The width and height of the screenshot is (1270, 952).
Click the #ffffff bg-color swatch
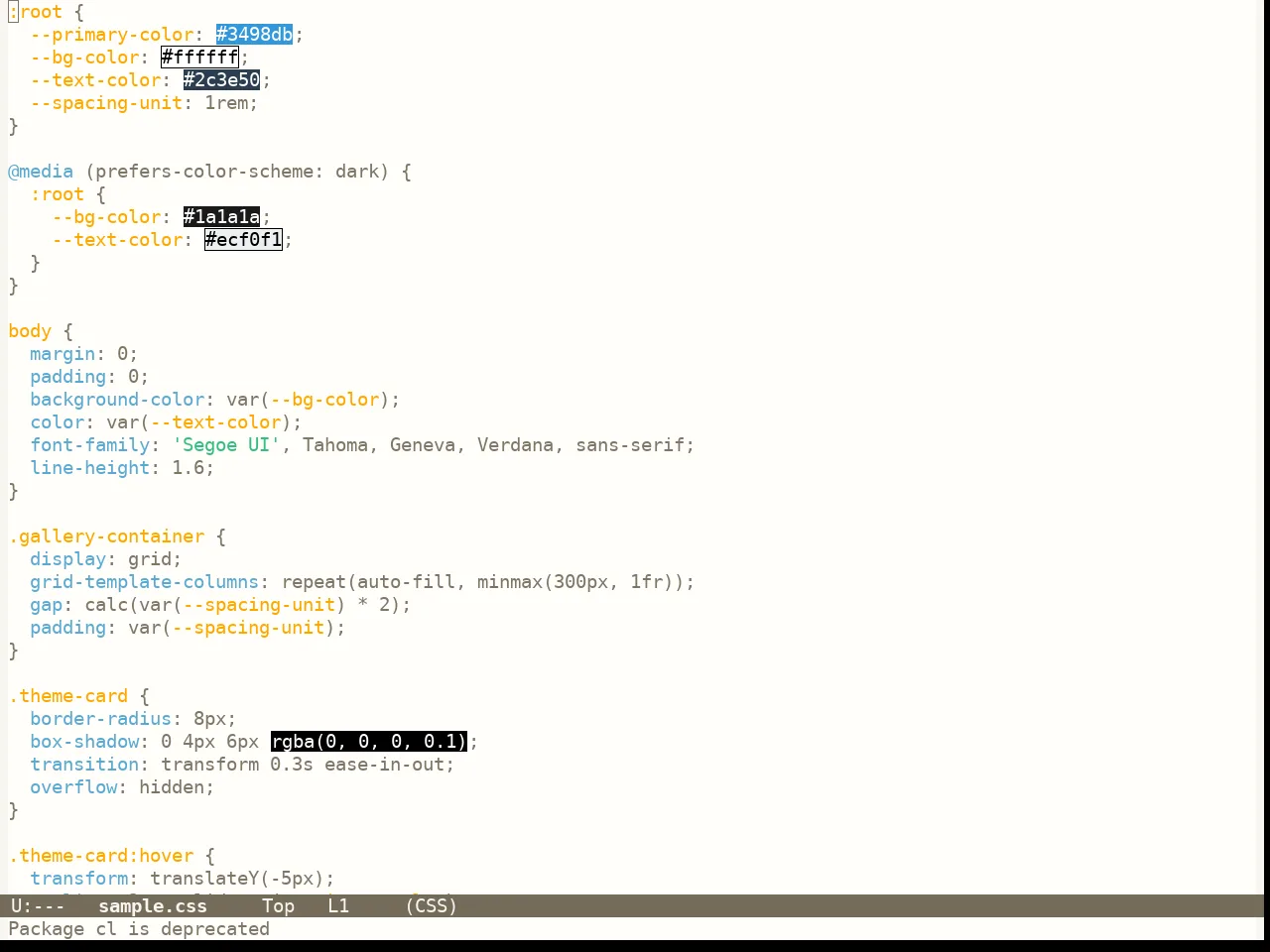point(199,58)
